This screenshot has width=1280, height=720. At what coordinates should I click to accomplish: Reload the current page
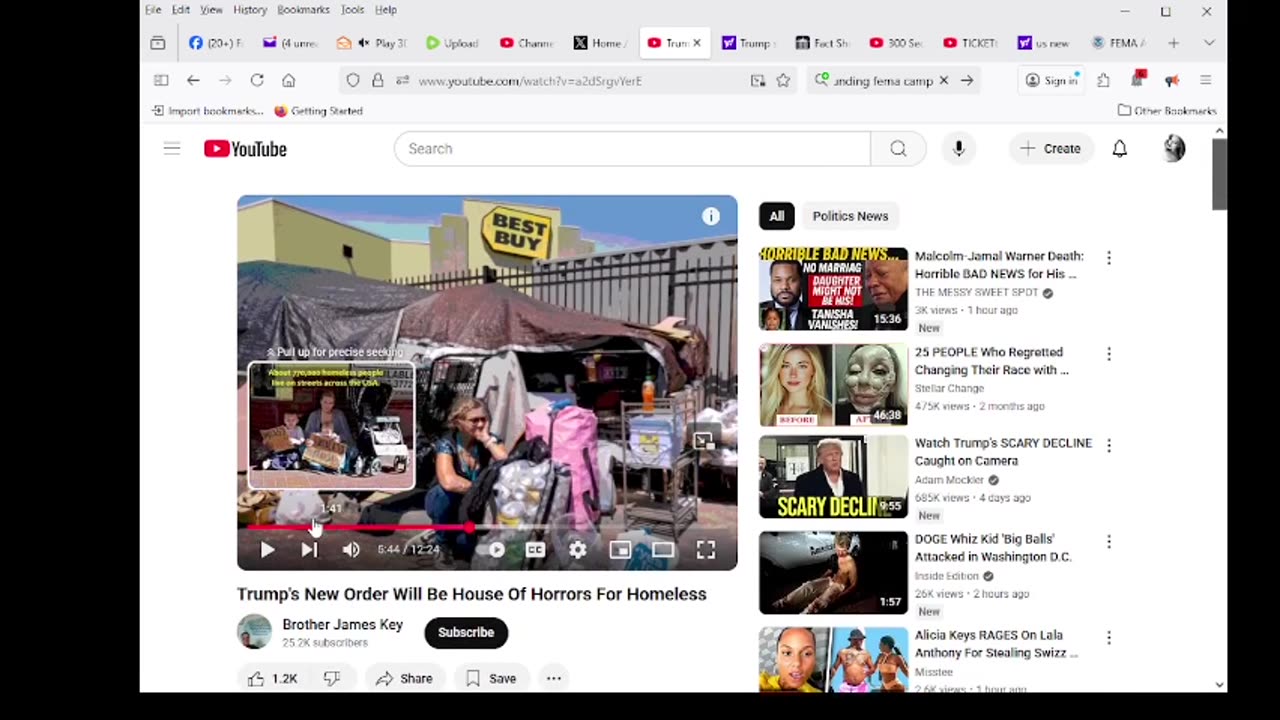(257, 80)
